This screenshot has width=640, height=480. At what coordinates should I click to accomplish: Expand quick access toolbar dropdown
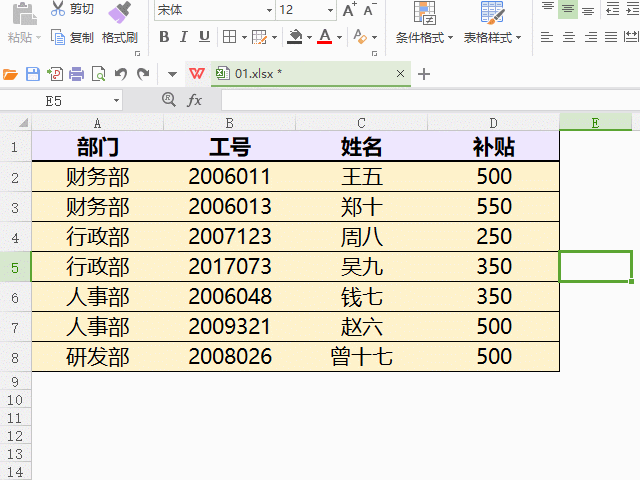(172, 74)
